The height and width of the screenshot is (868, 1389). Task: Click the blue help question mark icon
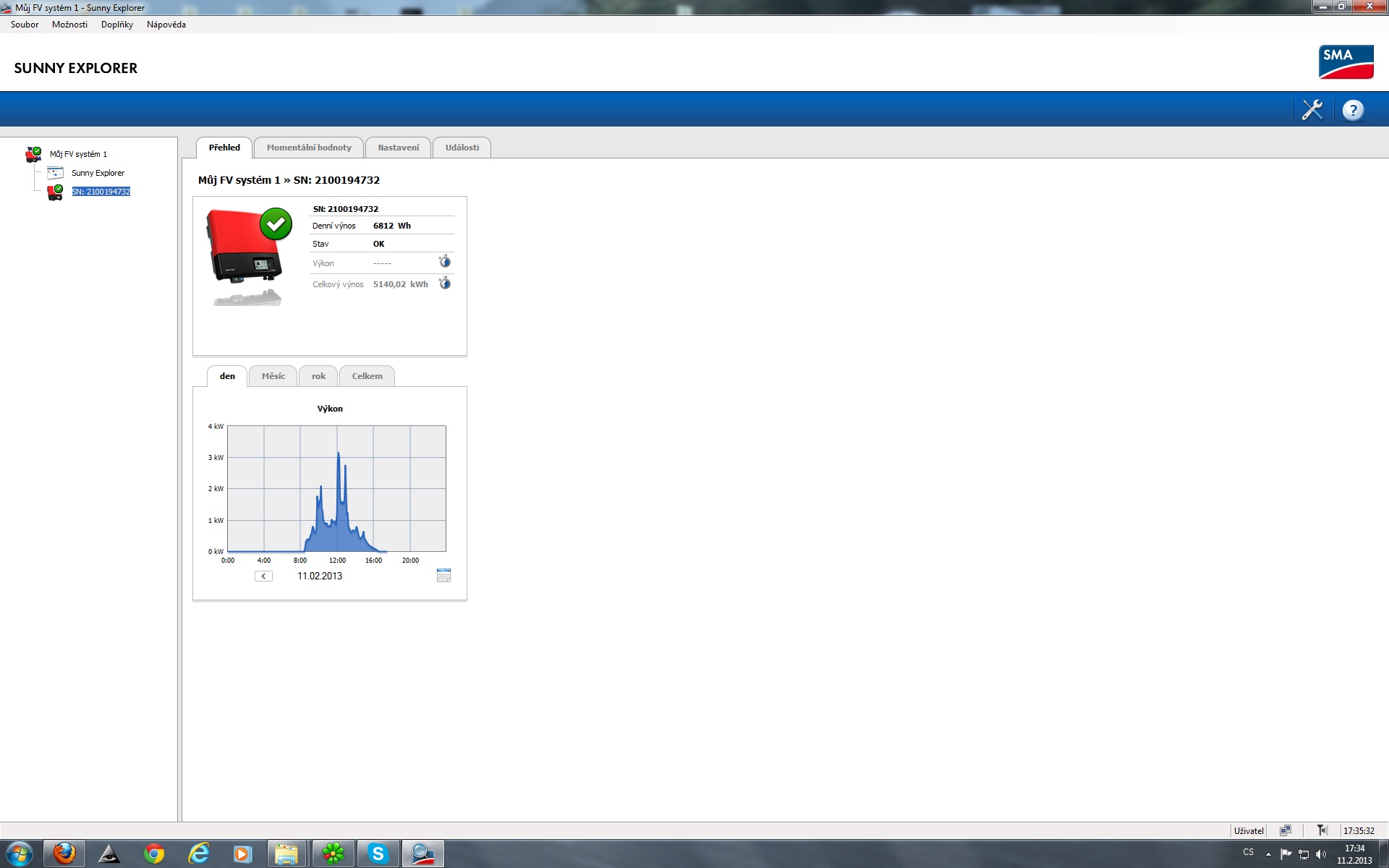pos(1352,110)
